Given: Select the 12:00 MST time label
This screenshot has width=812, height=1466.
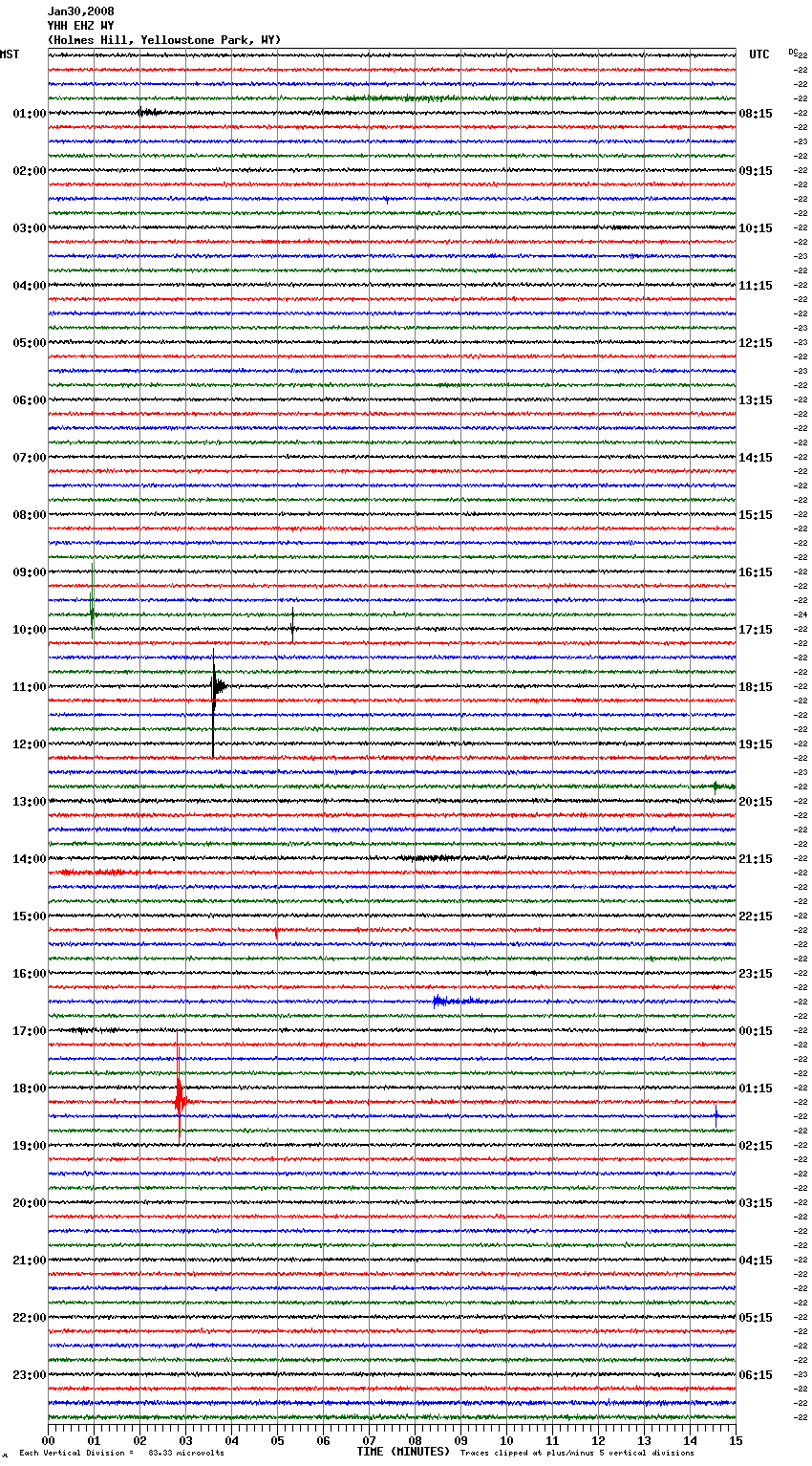Looking at the screenshot, I should coord(30,744).
